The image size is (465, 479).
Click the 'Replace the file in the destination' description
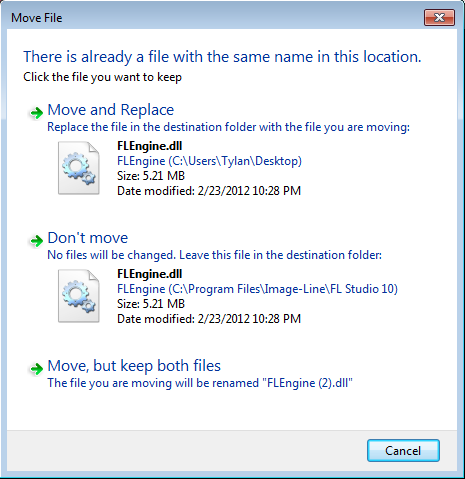pyautogui.click(x=228, y=127)
